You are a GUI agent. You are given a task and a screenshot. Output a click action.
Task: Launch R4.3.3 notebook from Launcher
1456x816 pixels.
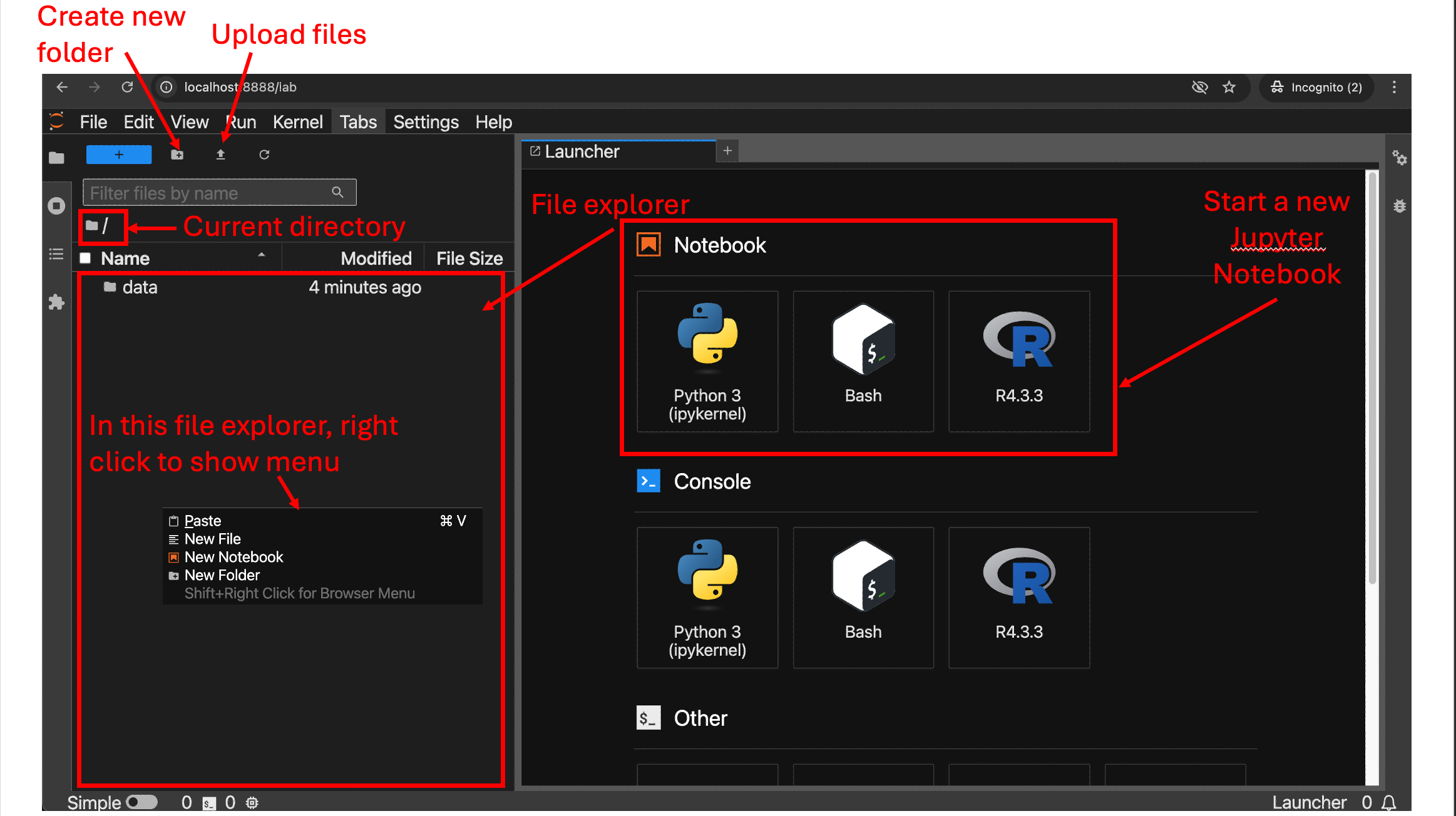tap(1018, 361)
